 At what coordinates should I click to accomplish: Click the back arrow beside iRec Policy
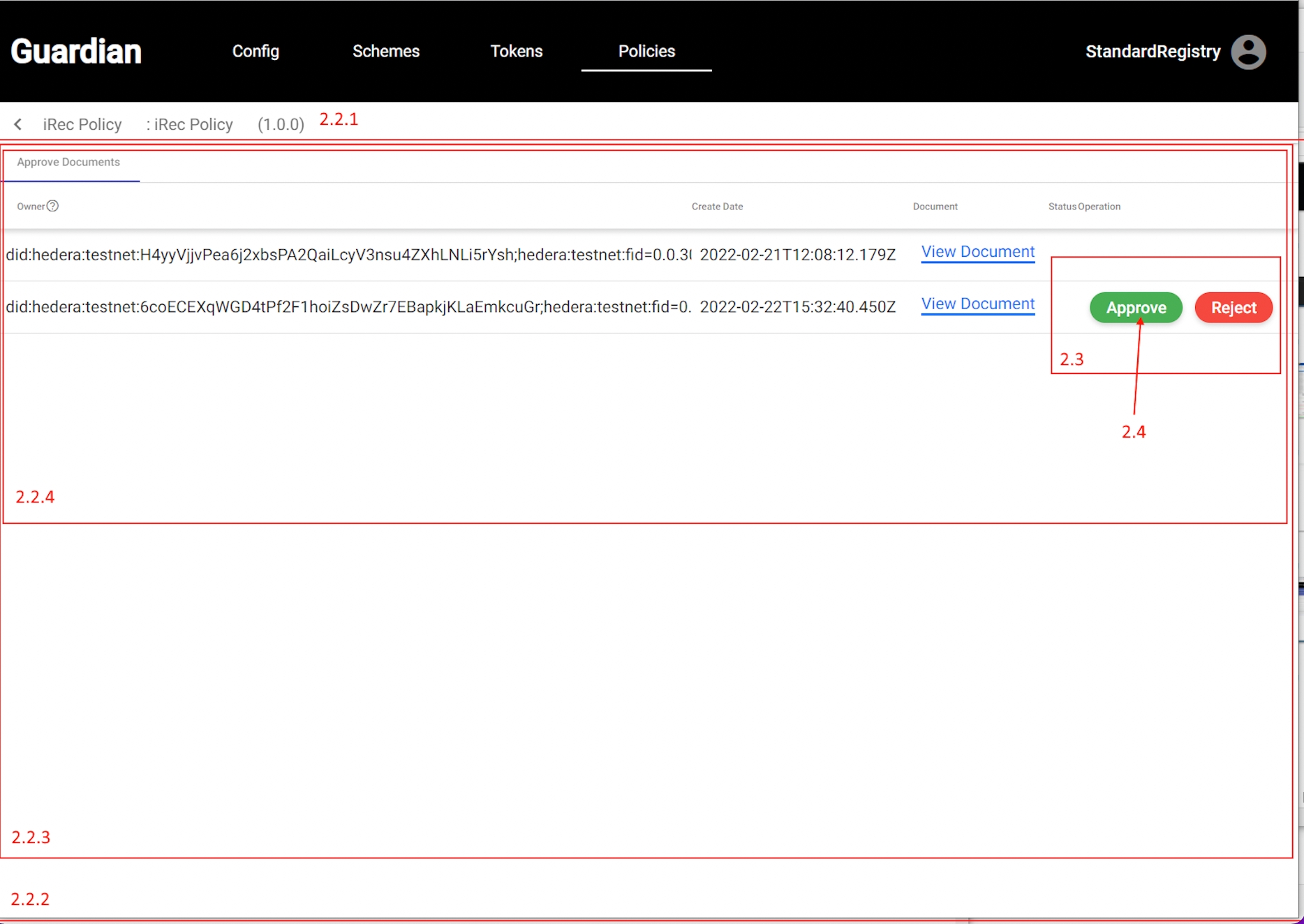coord(18,124)
